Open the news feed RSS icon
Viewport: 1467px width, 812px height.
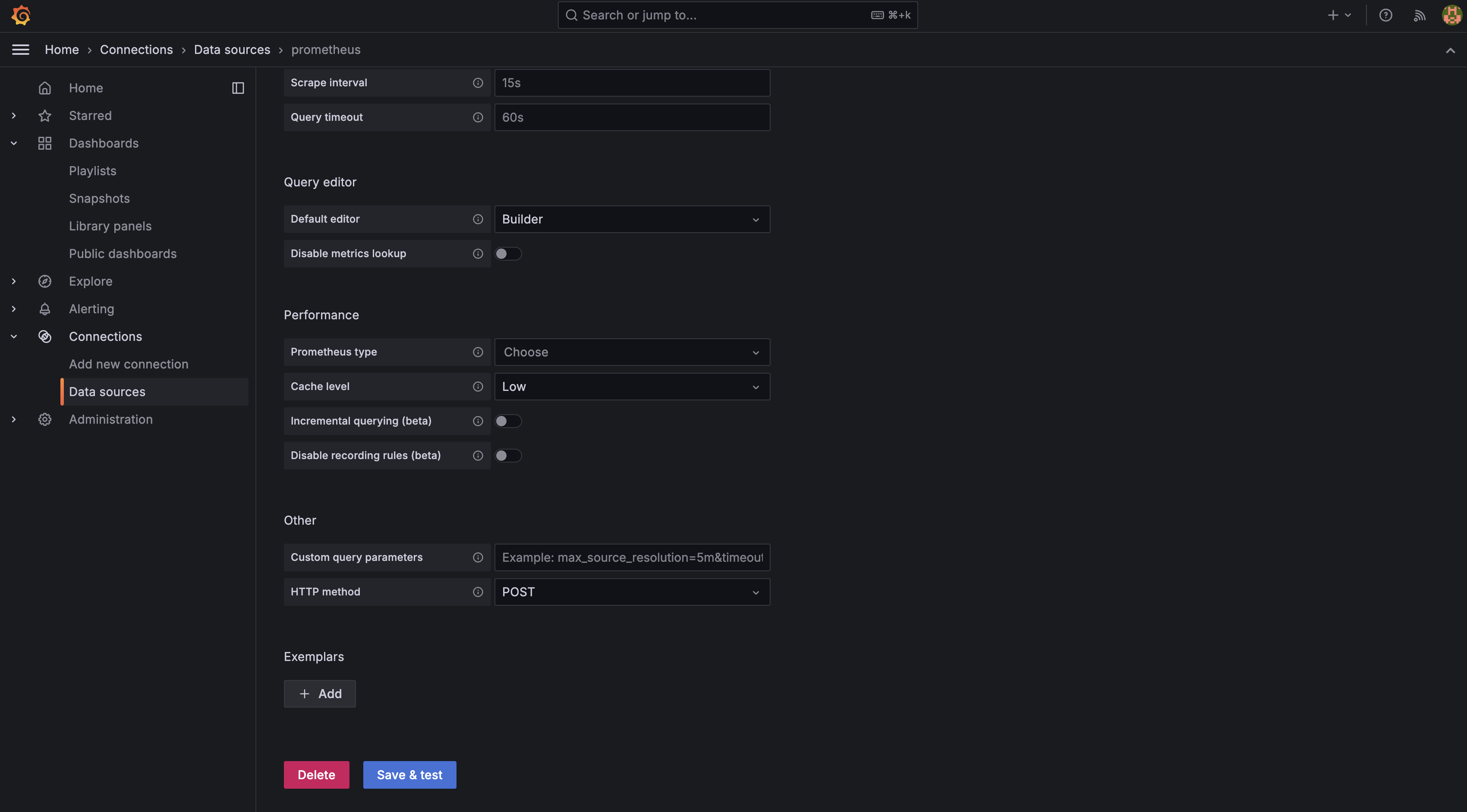(1419, 16)
